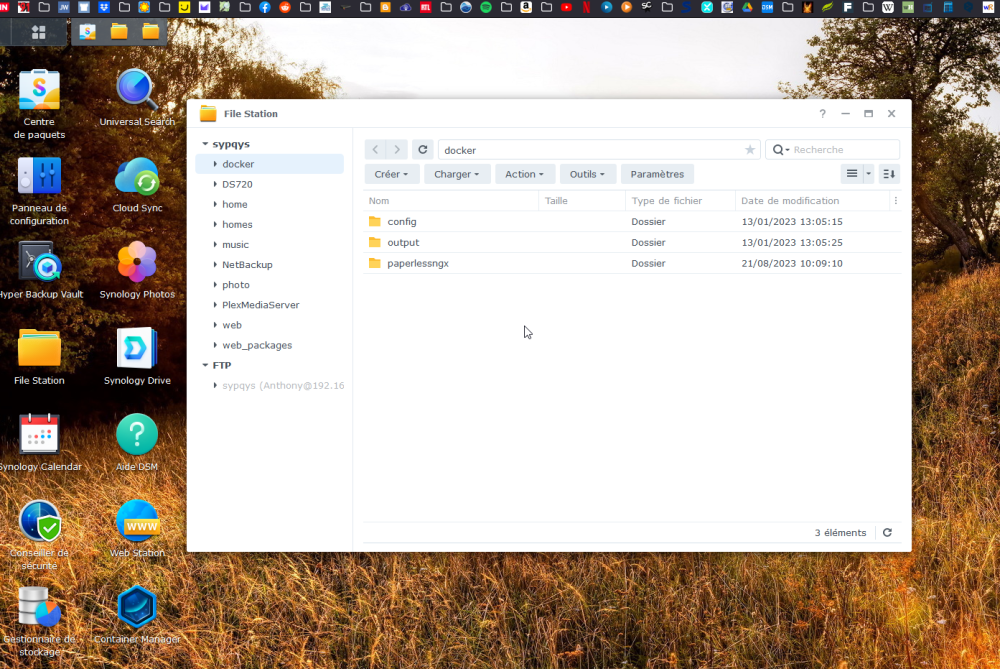This screenshot has width=1000, height=669.
Task: Open File Station desktop shortcut
Action: pos(39,349)
